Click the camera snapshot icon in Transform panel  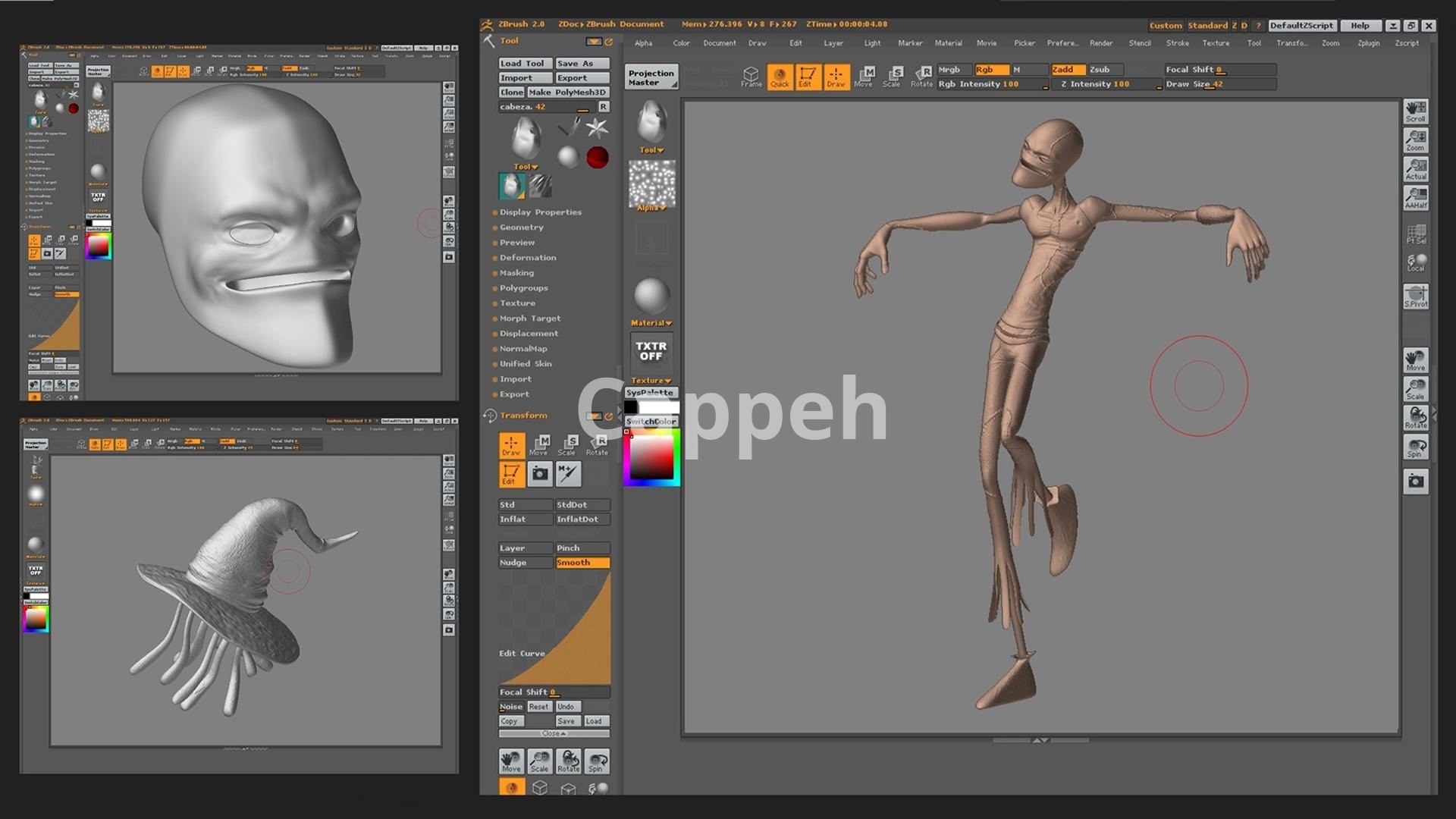[x=539, y=474]
